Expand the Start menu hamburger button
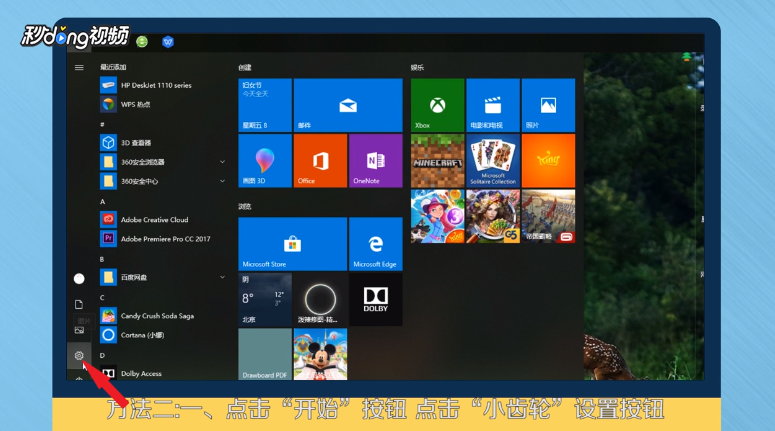Screen dimensions: 775x431 pos(79,67)
